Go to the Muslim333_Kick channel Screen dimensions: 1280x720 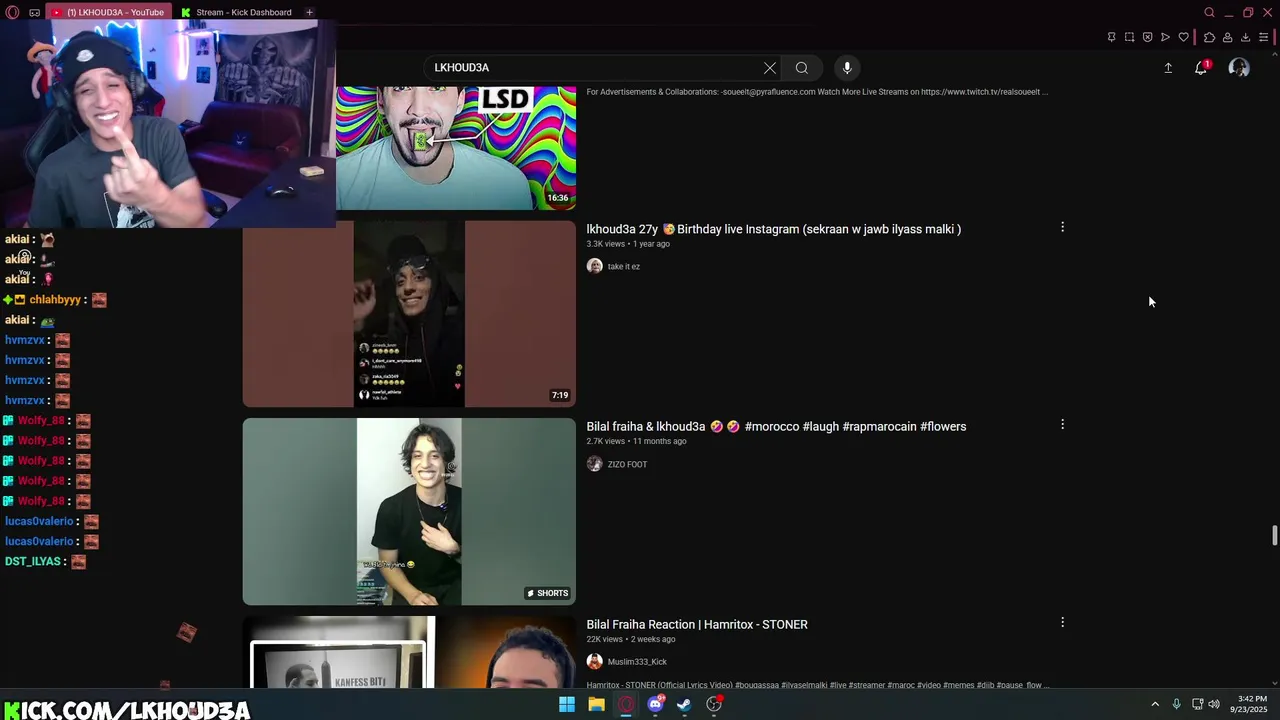point(637,662)
